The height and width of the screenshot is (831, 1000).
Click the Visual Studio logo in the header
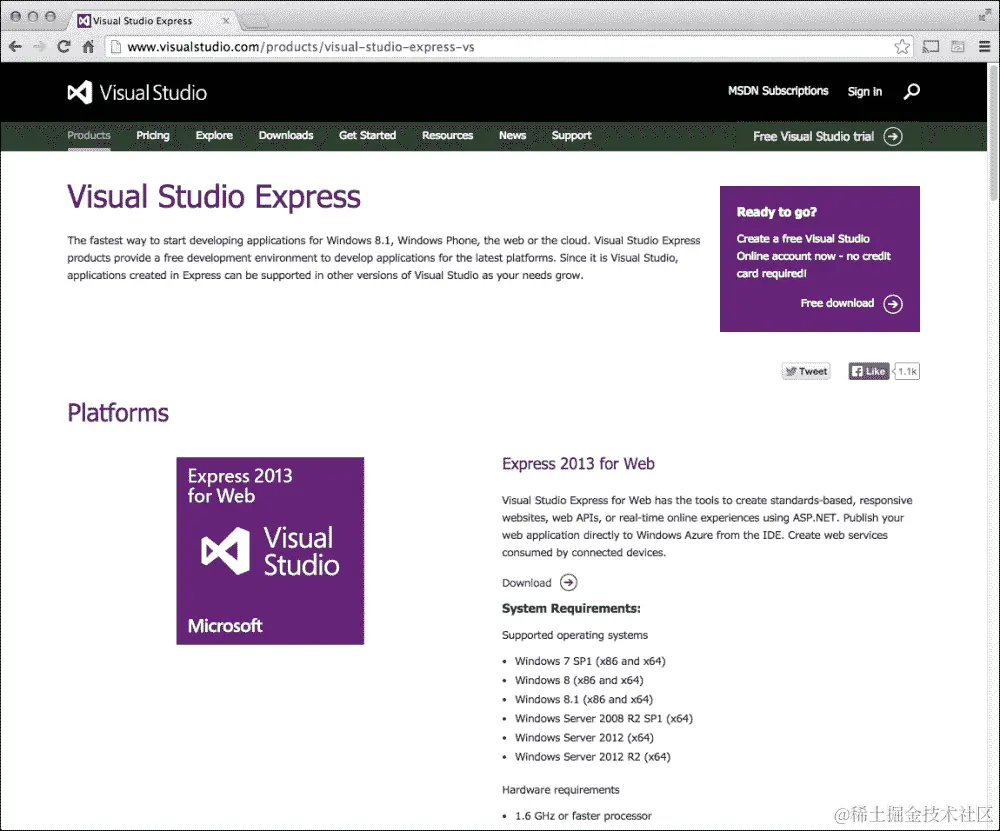pyautogui.click(x=137, y=92)
